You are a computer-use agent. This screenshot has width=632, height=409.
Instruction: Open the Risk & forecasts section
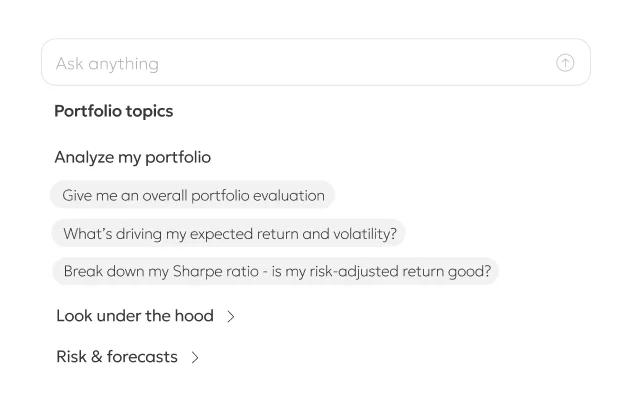coord(117,357)
